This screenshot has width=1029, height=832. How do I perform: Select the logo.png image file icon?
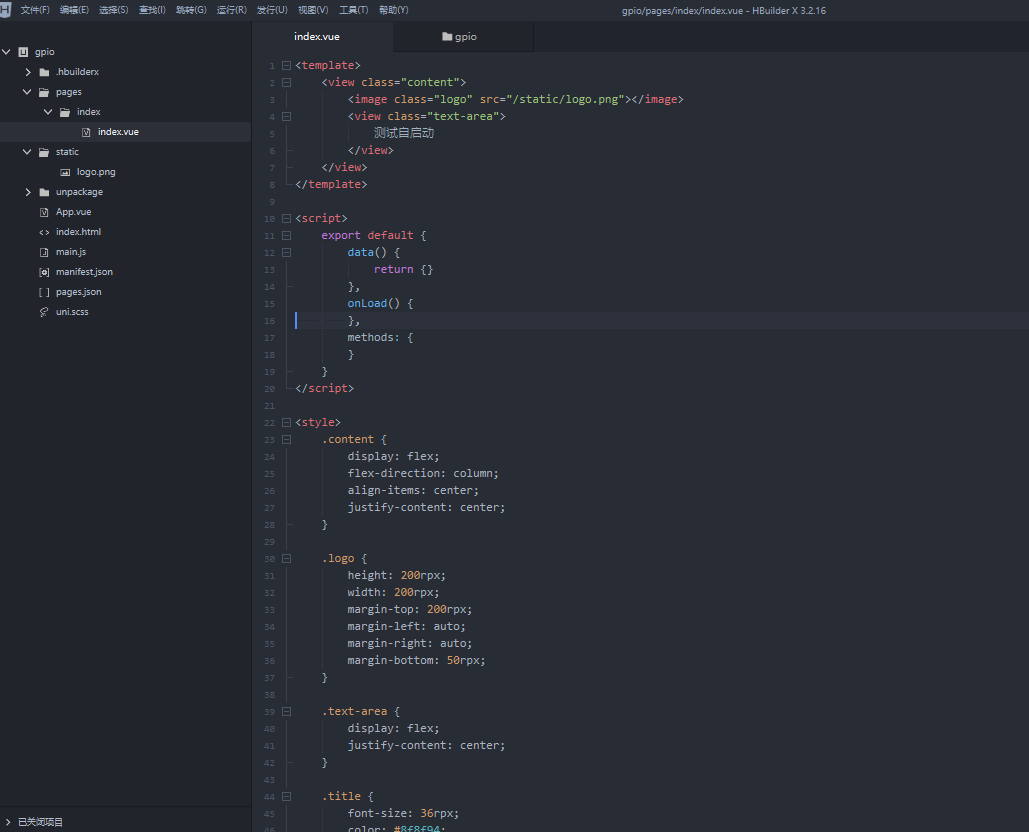[65, 172]
